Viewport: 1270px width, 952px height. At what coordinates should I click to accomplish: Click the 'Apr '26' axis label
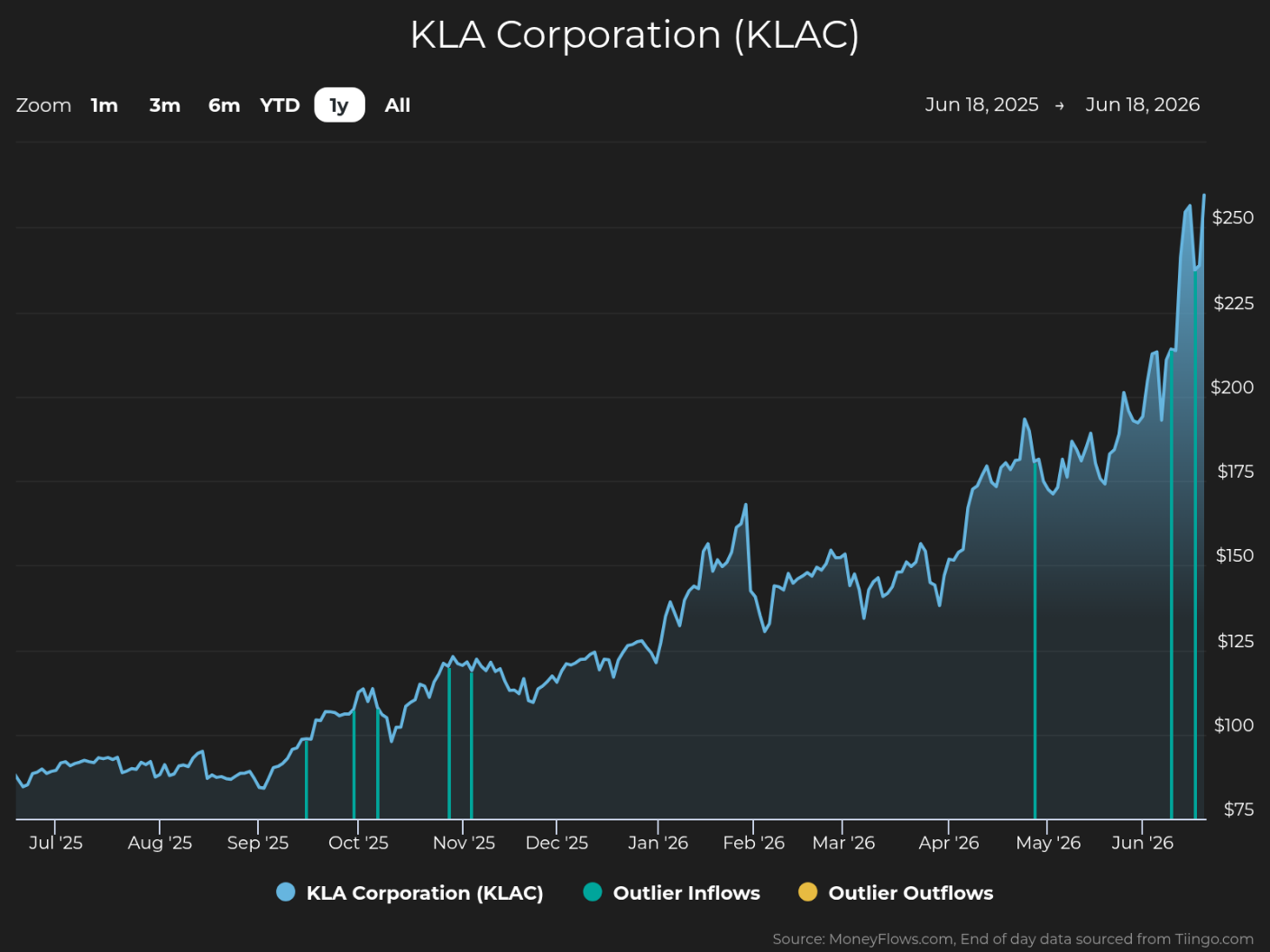click(949, 843)
